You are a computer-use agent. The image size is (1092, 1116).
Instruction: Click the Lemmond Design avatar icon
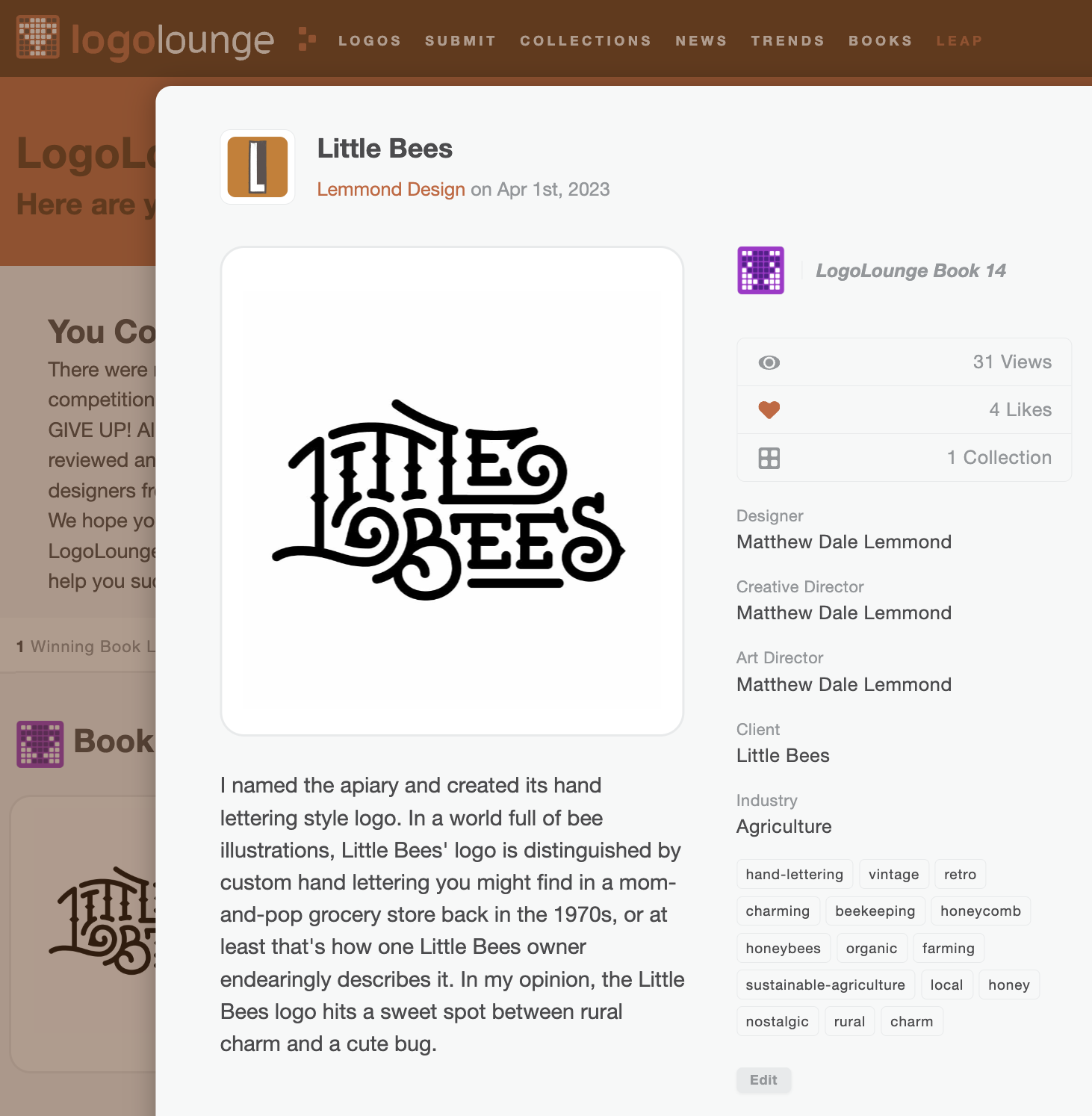click(x=258, y=167)
